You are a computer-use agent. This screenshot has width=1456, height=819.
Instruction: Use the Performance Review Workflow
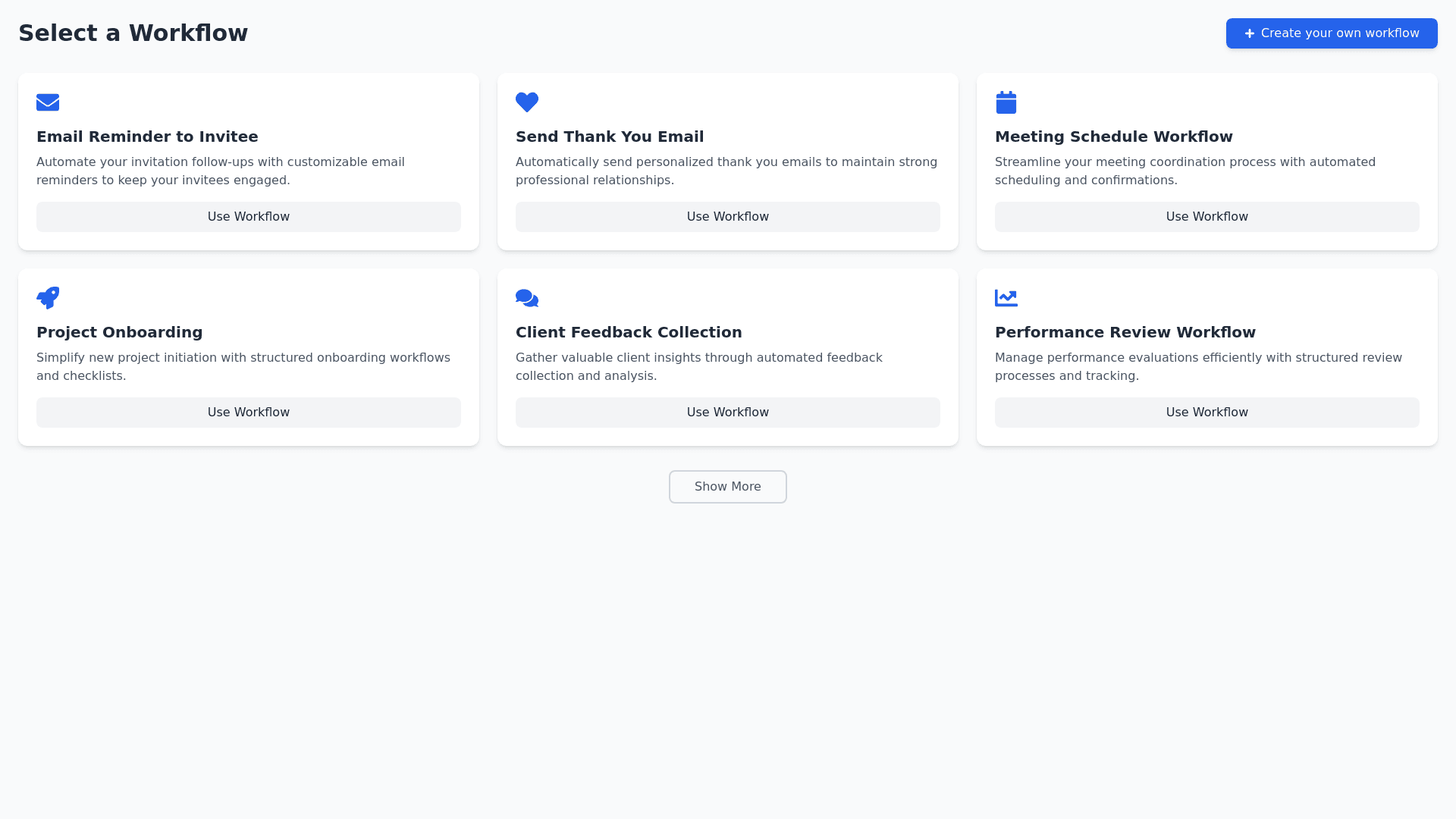[1207, 413]
